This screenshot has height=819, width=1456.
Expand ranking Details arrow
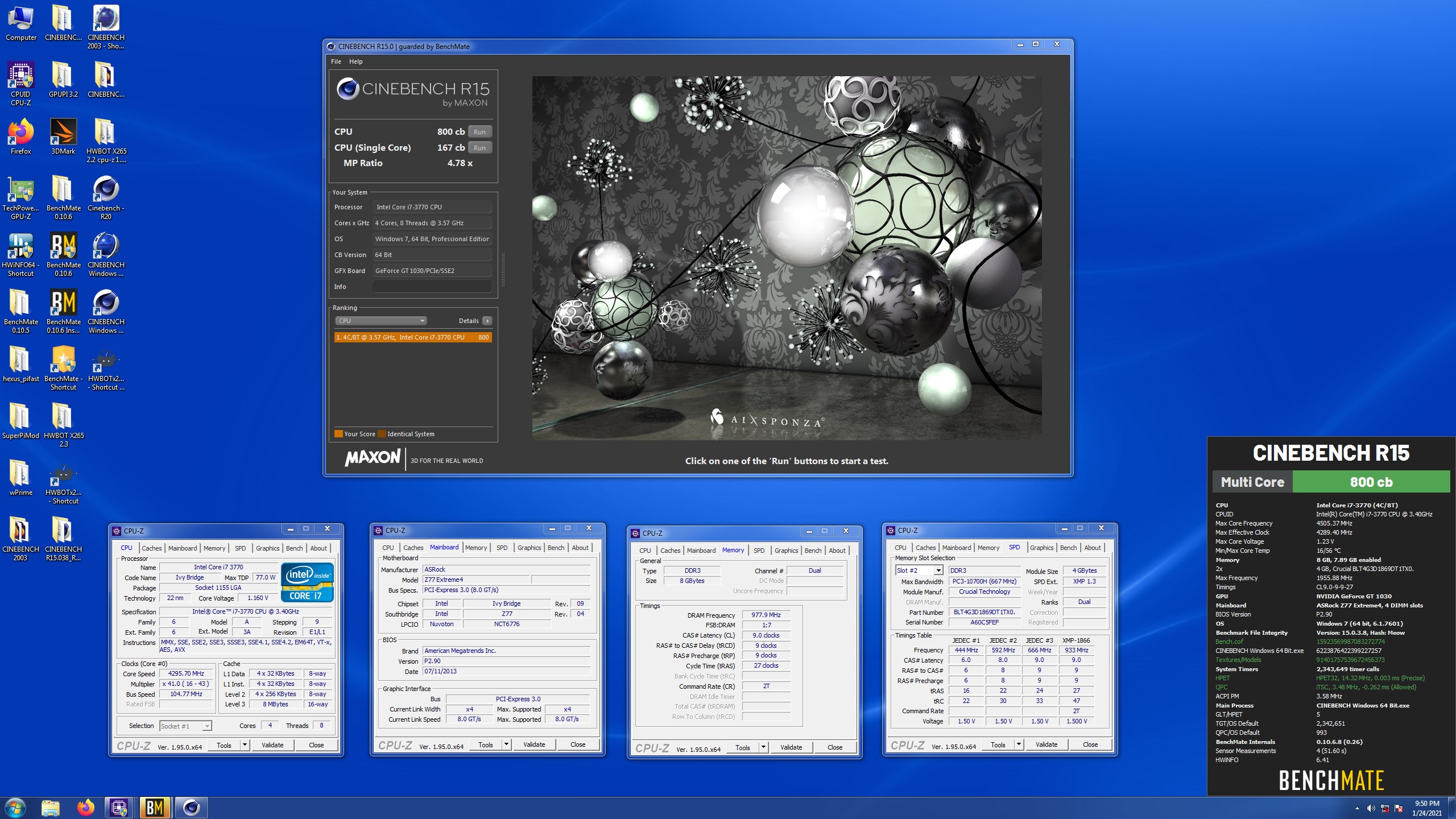pos(487,321)
